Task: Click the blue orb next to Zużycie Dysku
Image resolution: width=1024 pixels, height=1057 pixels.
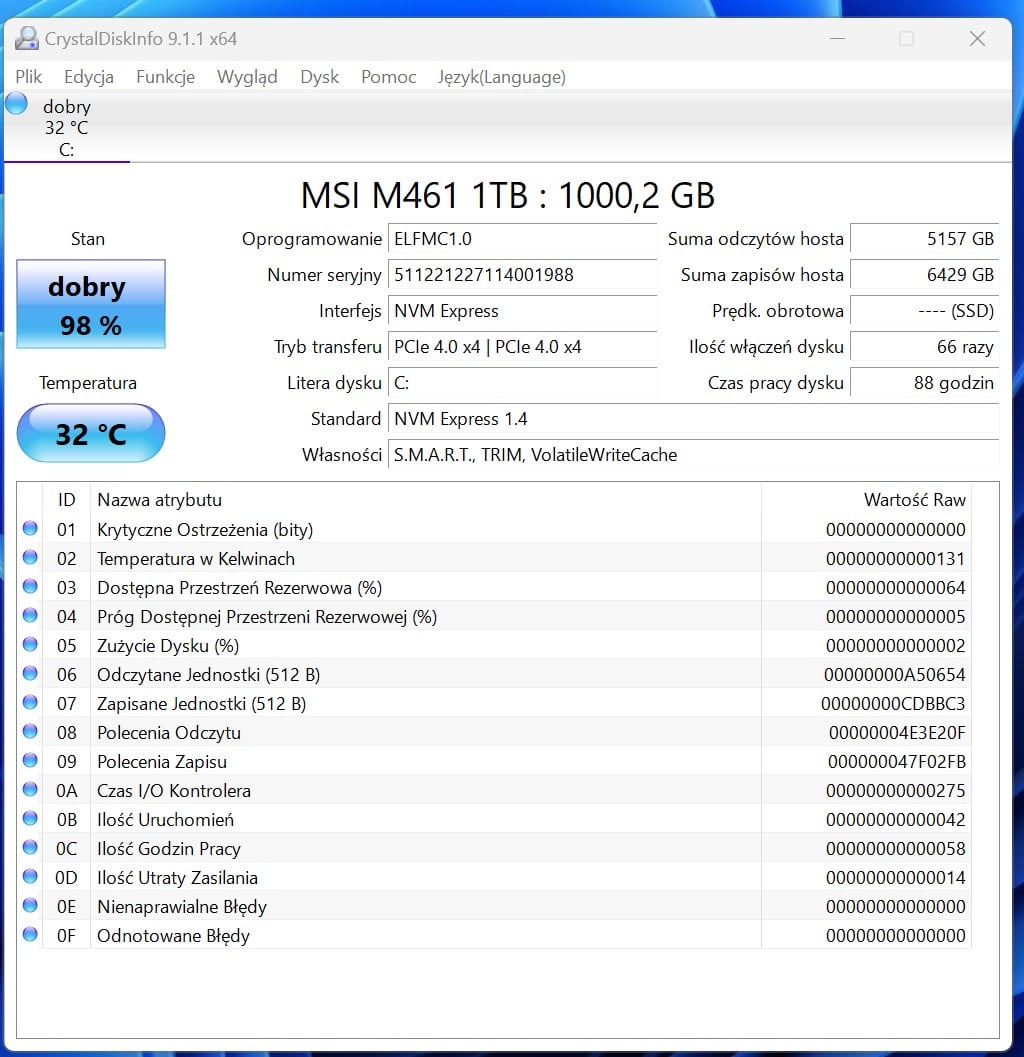Action: (30, 645)
